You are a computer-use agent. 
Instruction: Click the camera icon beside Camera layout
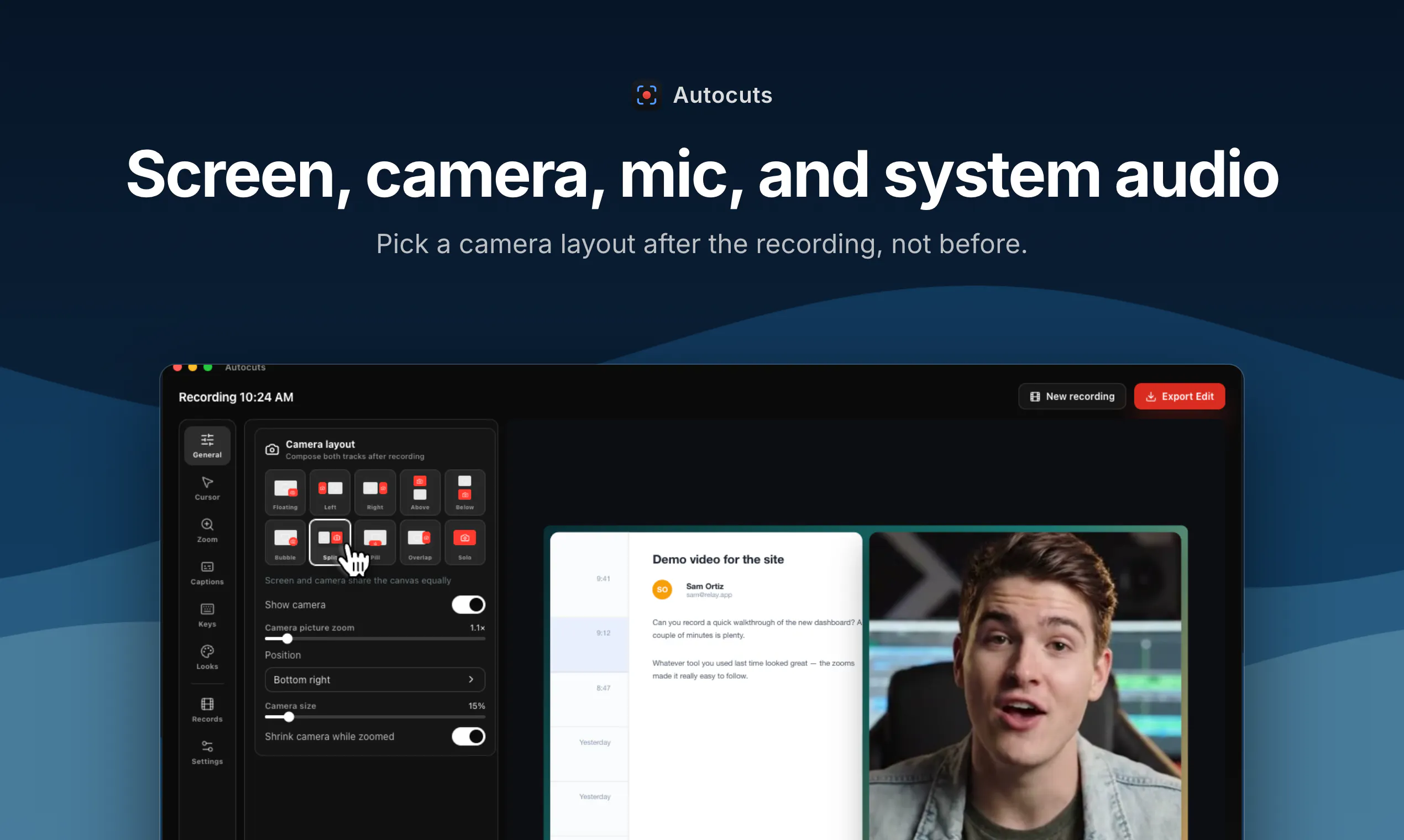(x=273, y=449)
